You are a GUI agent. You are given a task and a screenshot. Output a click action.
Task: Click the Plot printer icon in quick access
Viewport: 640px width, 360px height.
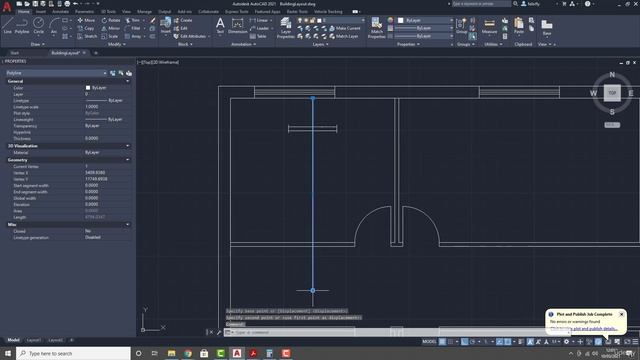pos(67,4)
